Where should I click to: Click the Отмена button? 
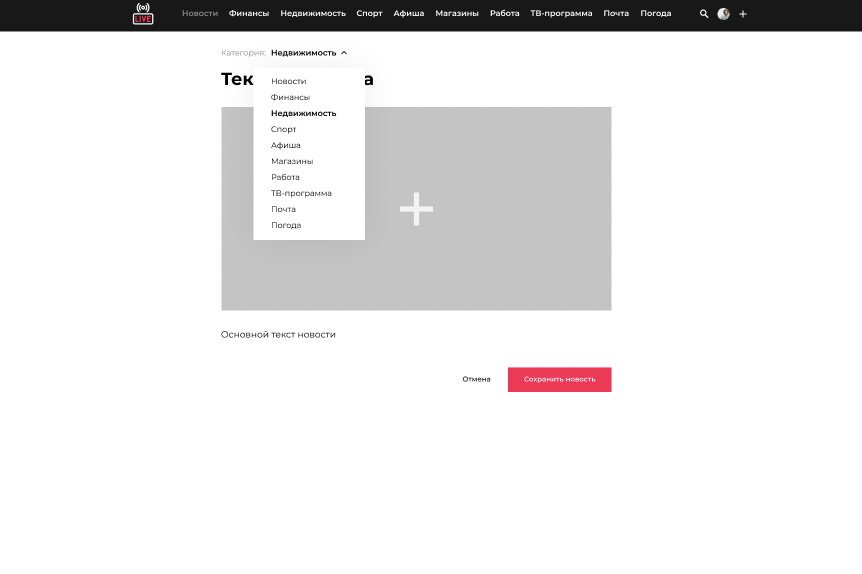tap(476, 379)
